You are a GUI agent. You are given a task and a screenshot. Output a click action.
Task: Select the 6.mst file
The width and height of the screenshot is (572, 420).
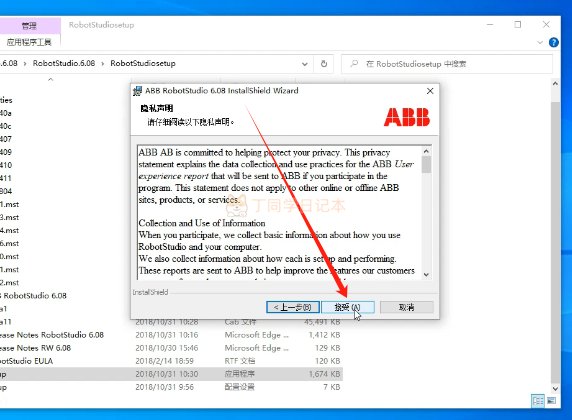click(9, 243)
